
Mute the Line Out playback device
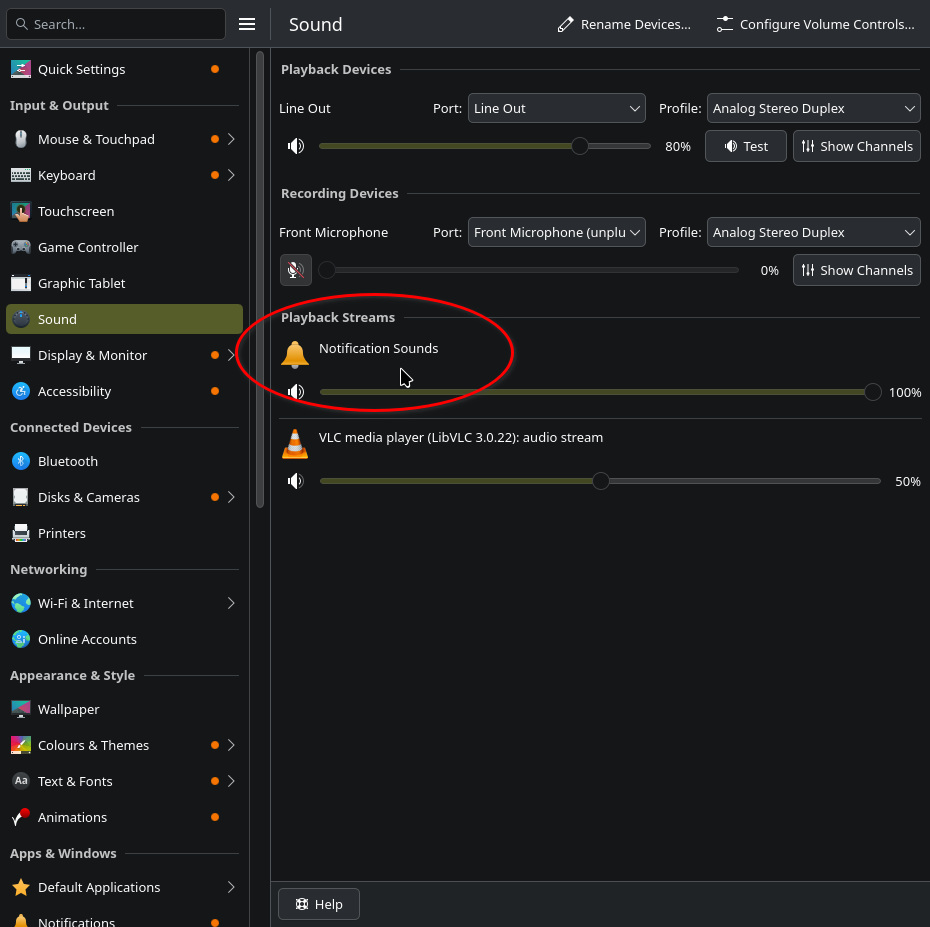[x=295, y=146]
